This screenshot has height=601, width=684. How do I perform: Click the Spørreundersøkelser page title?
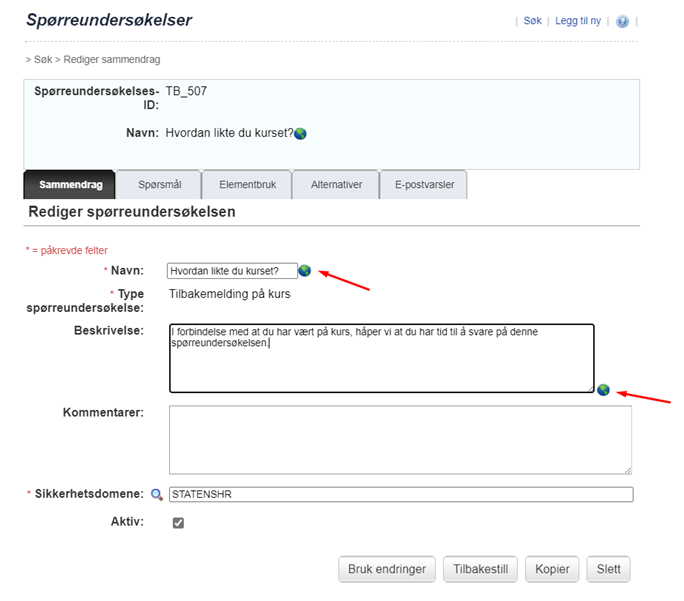pos(109,20)
